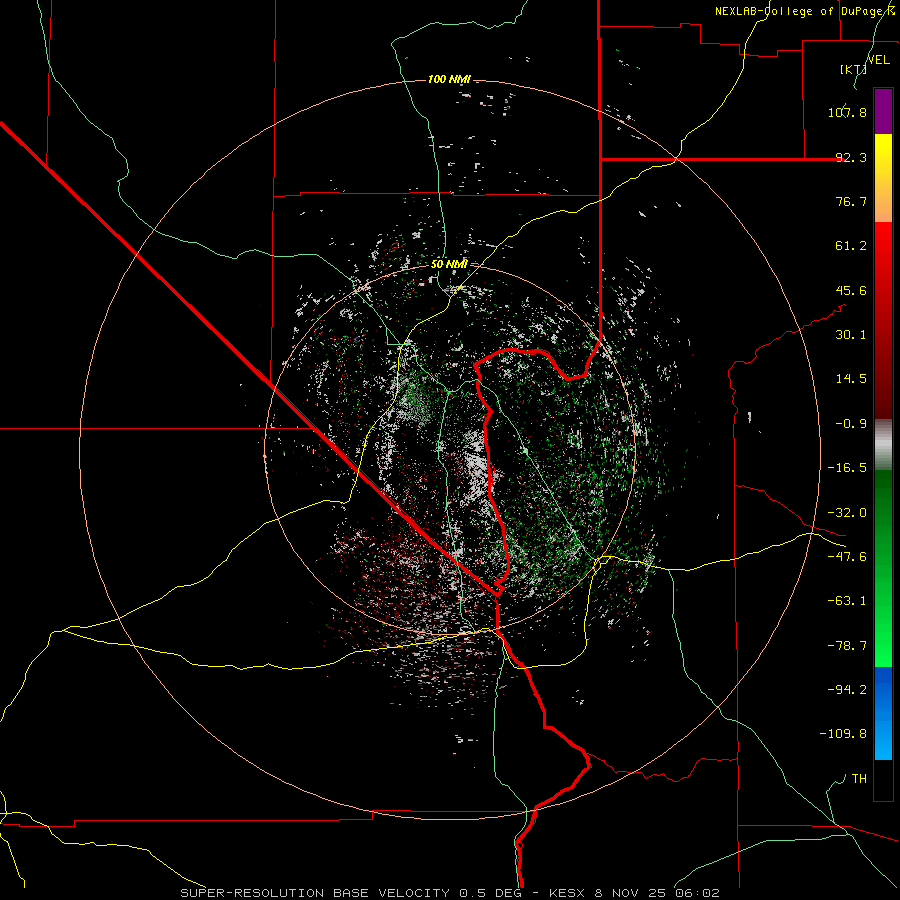Select the VEL legend title

click(879, 60)
